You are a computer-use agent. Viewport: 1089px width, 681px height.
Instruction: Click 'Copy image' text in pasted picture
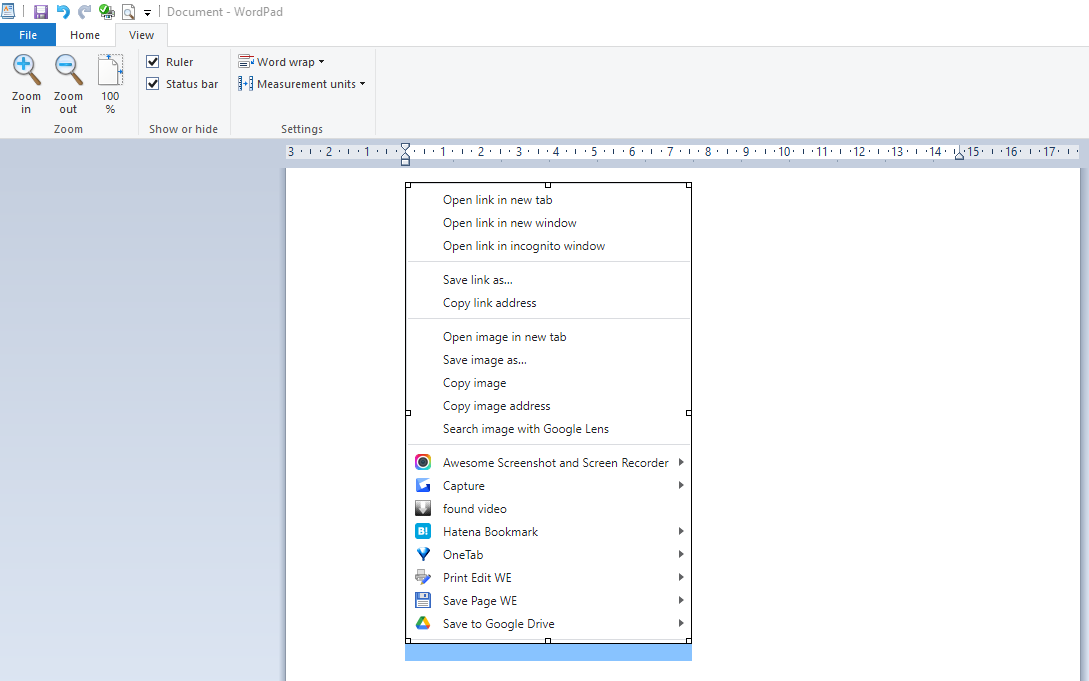point(474,382)
